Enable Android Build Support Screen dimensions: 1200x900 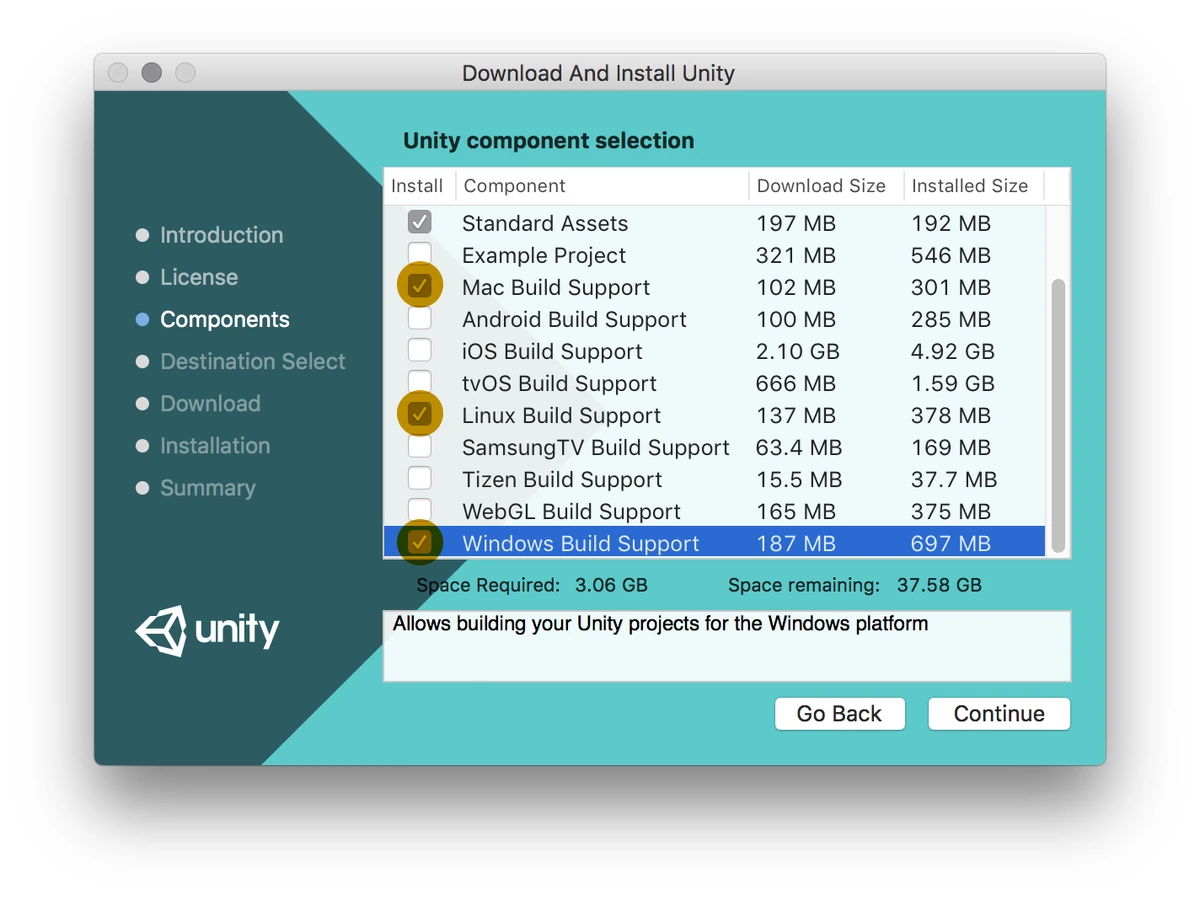420,318
